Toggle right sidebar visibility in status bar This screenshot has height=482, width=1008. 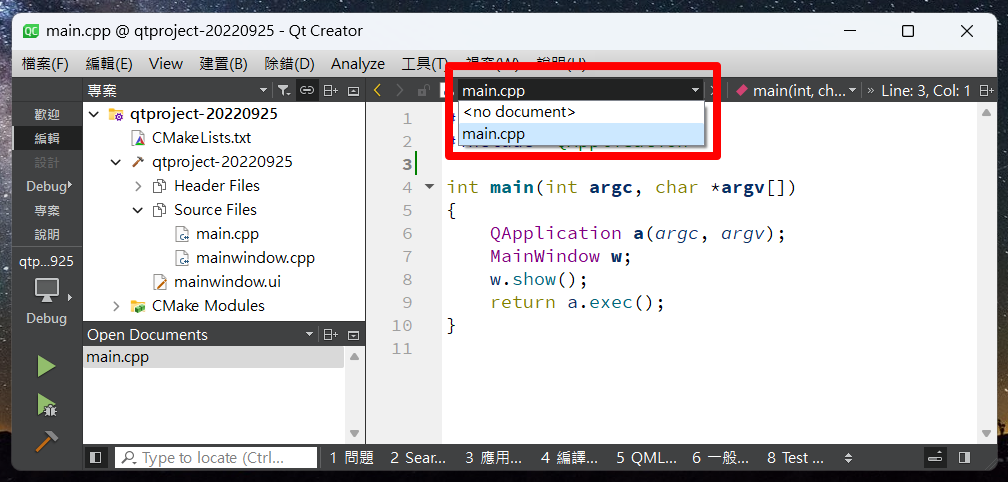(x=964, y=458)
